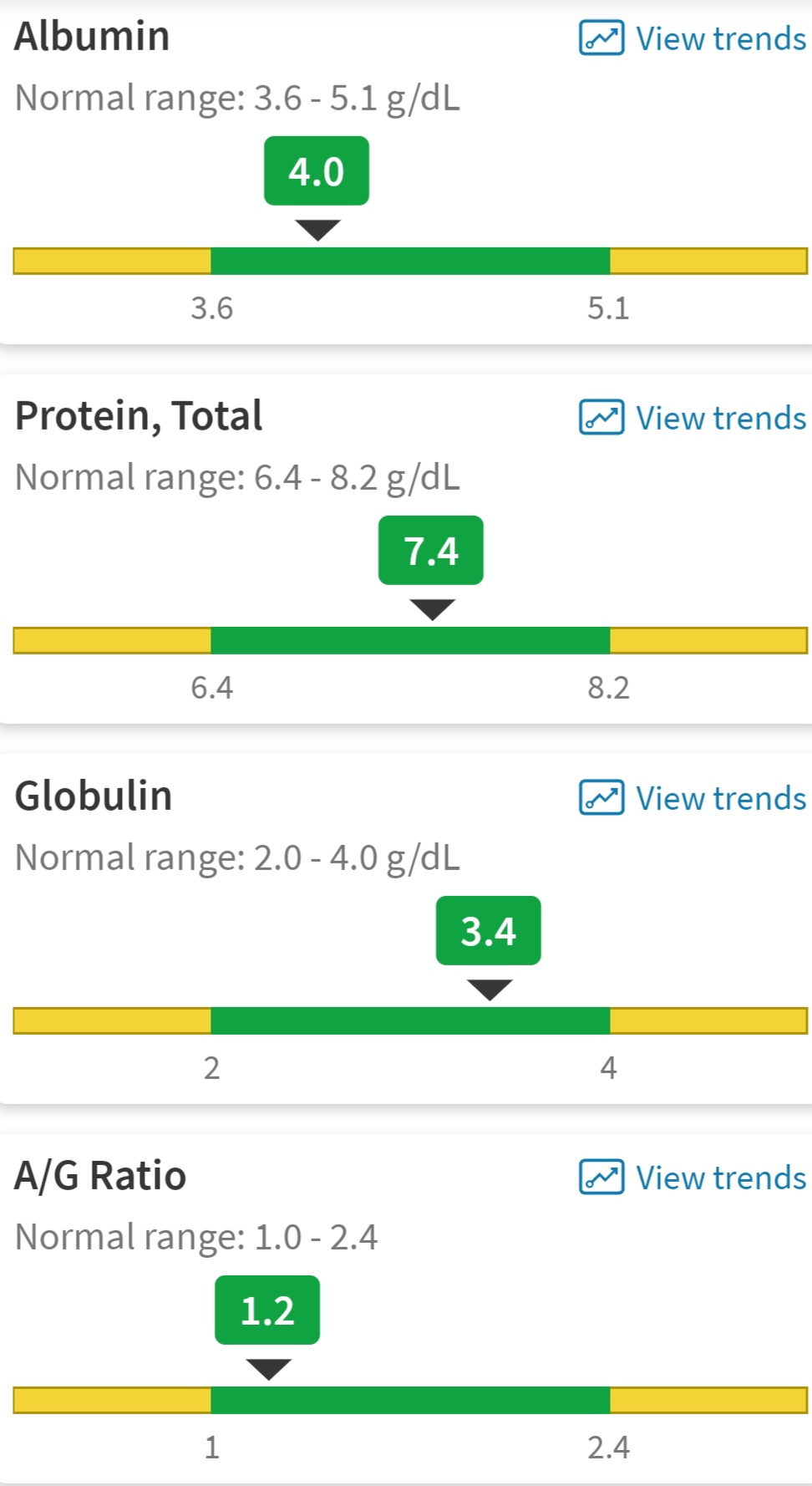Click the black pointer marker under 3.4
The width and height of the screenshot is (812, 1486).
pyautogui.click(x=490, y=990)
